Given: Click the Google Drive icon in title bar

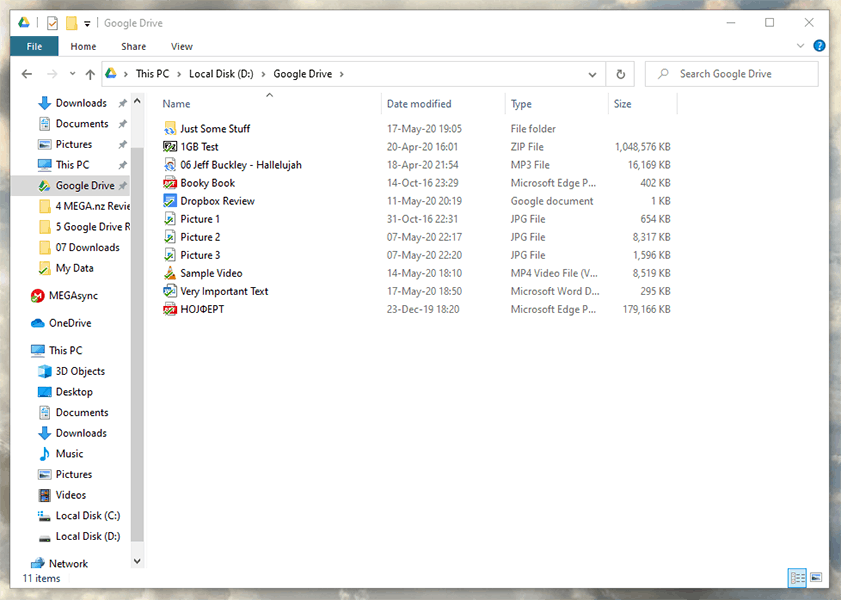Looking at the screenshot, I should (24, 23).
